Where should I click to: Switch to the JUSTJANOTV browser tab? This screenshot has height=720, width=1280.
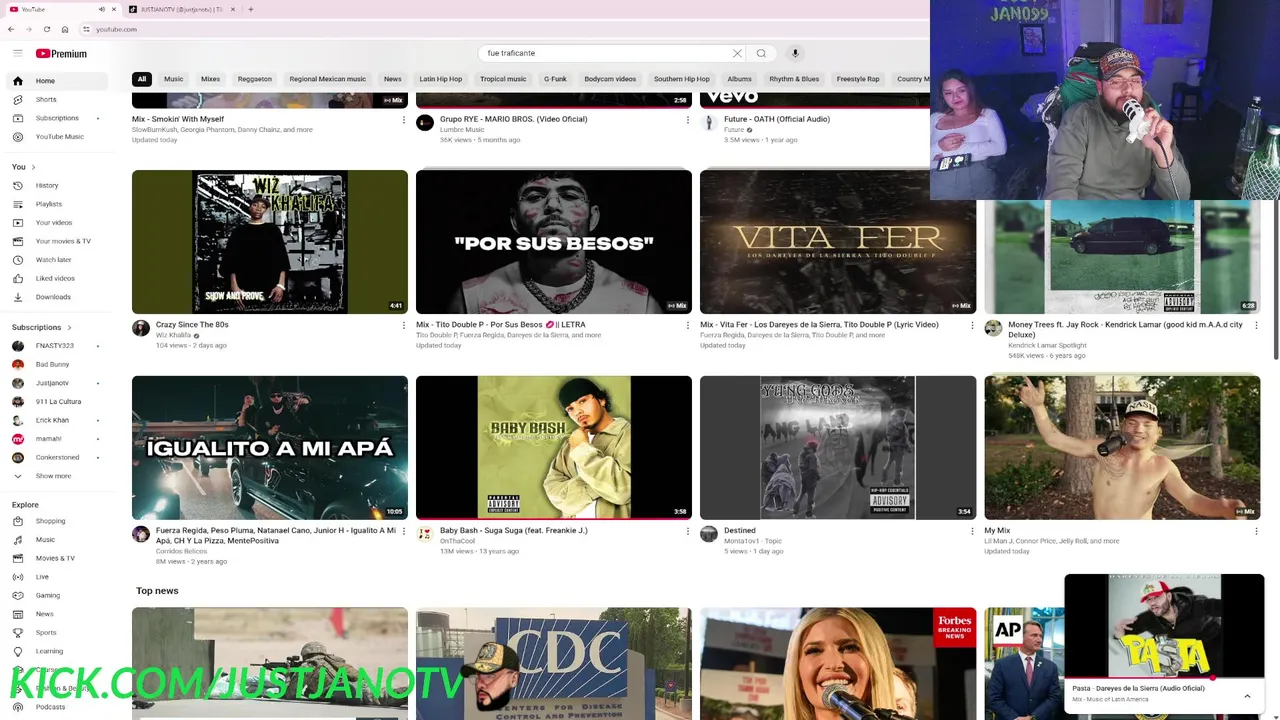pos(180,9)
